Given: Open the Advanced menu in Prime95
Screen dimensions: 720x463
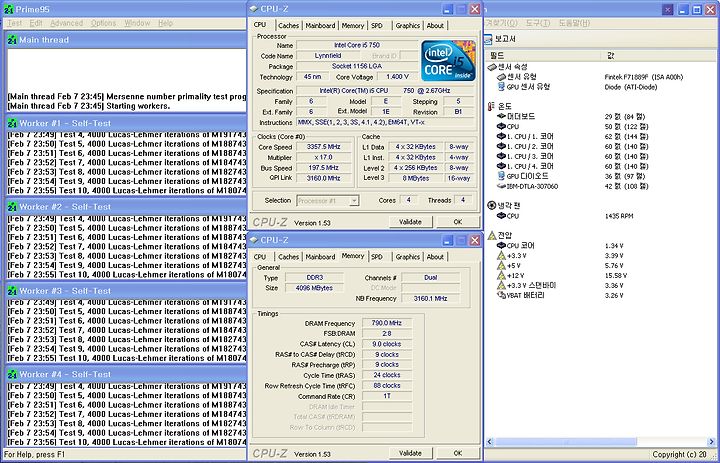Looking at the screenshot, I should (67, 23).
